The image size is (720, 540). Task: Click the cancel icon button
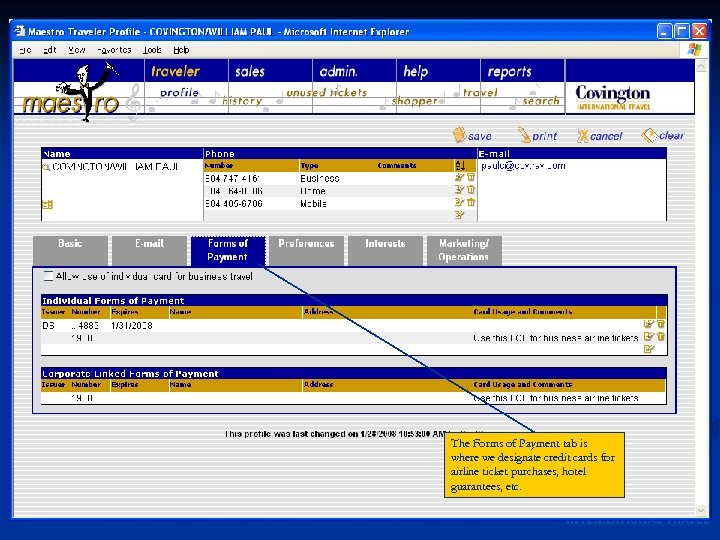coord(600,135)
